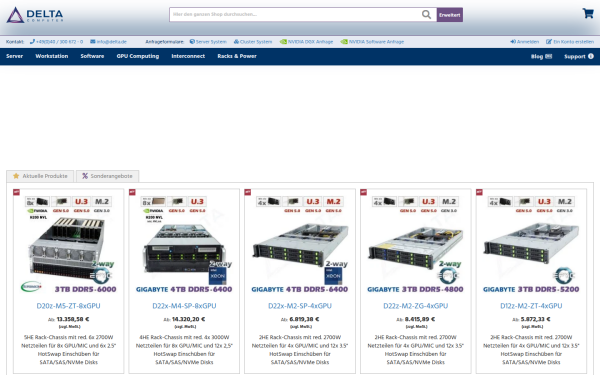Click the D12z-M2-ZT-4xGPU server image

[x=531, y=244]
